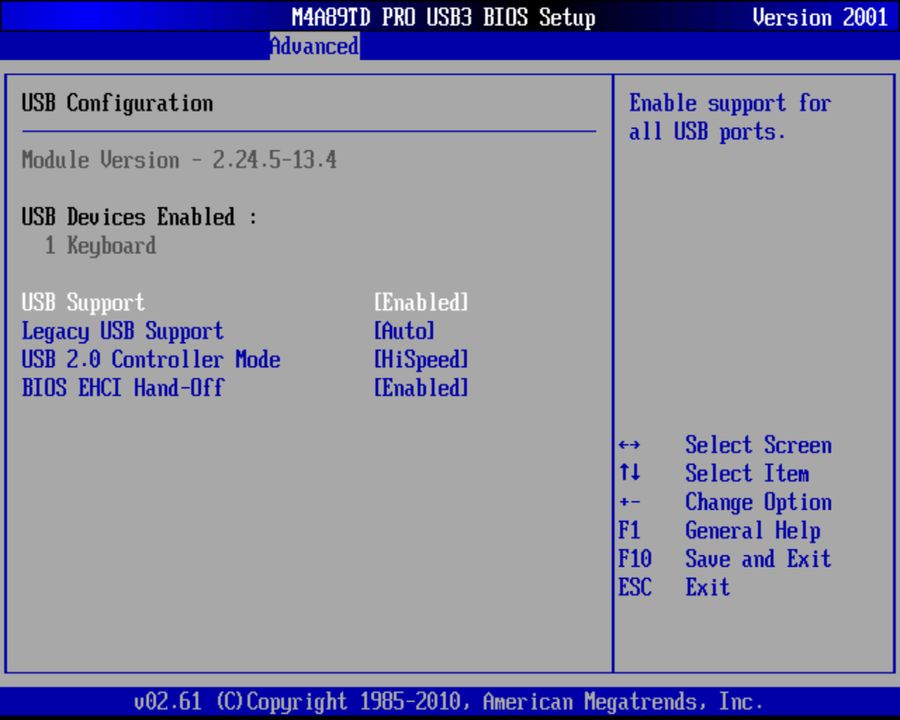Viewport: 900px width, 720px height.
Task: Switch to the Advanced tab
Action: click(x=314, y=46)
